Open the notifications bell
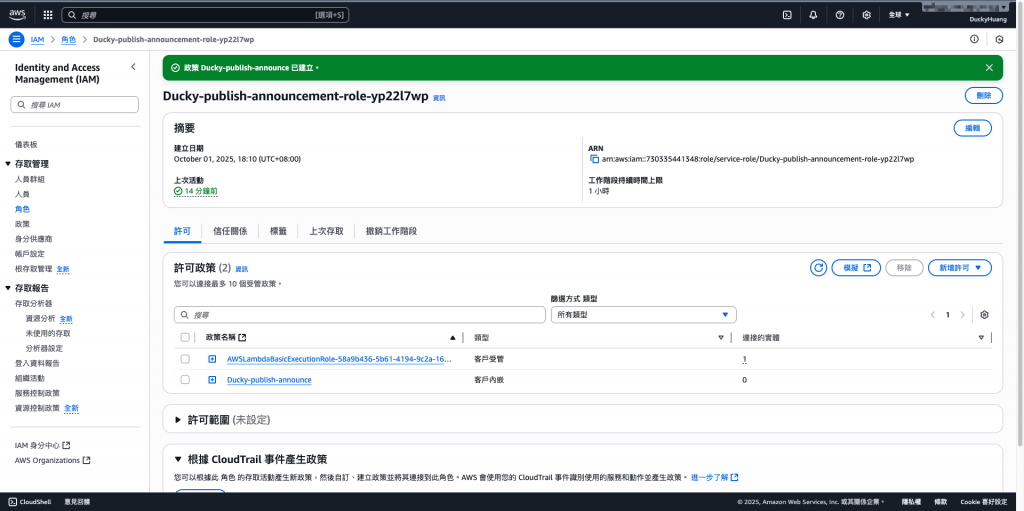1024x511 pixels. point(813,14)
